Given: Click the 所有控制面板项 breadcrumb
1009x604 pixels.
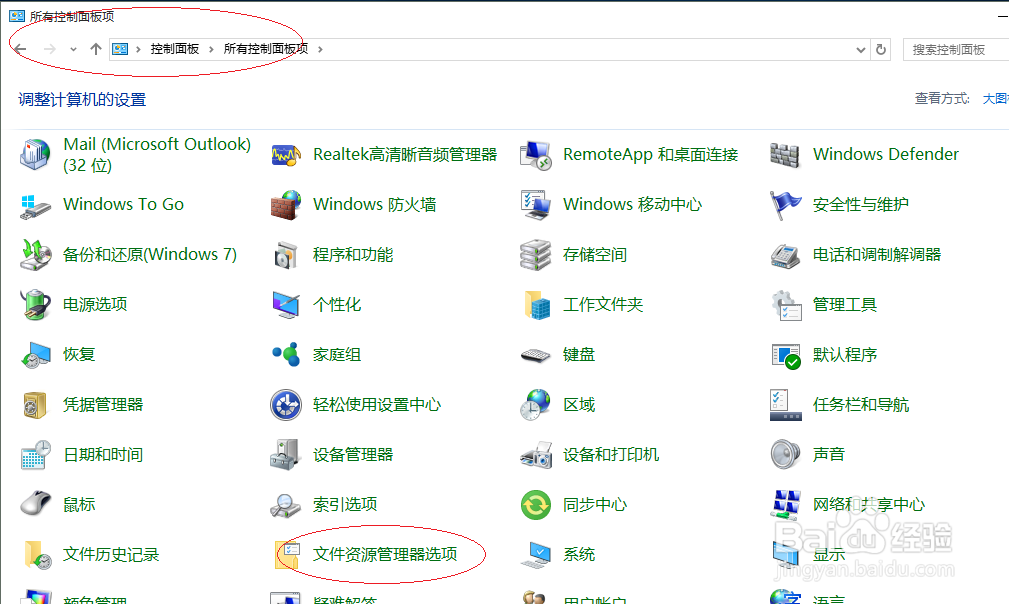Looking at the screenshot, I should [x=265, y=49].
